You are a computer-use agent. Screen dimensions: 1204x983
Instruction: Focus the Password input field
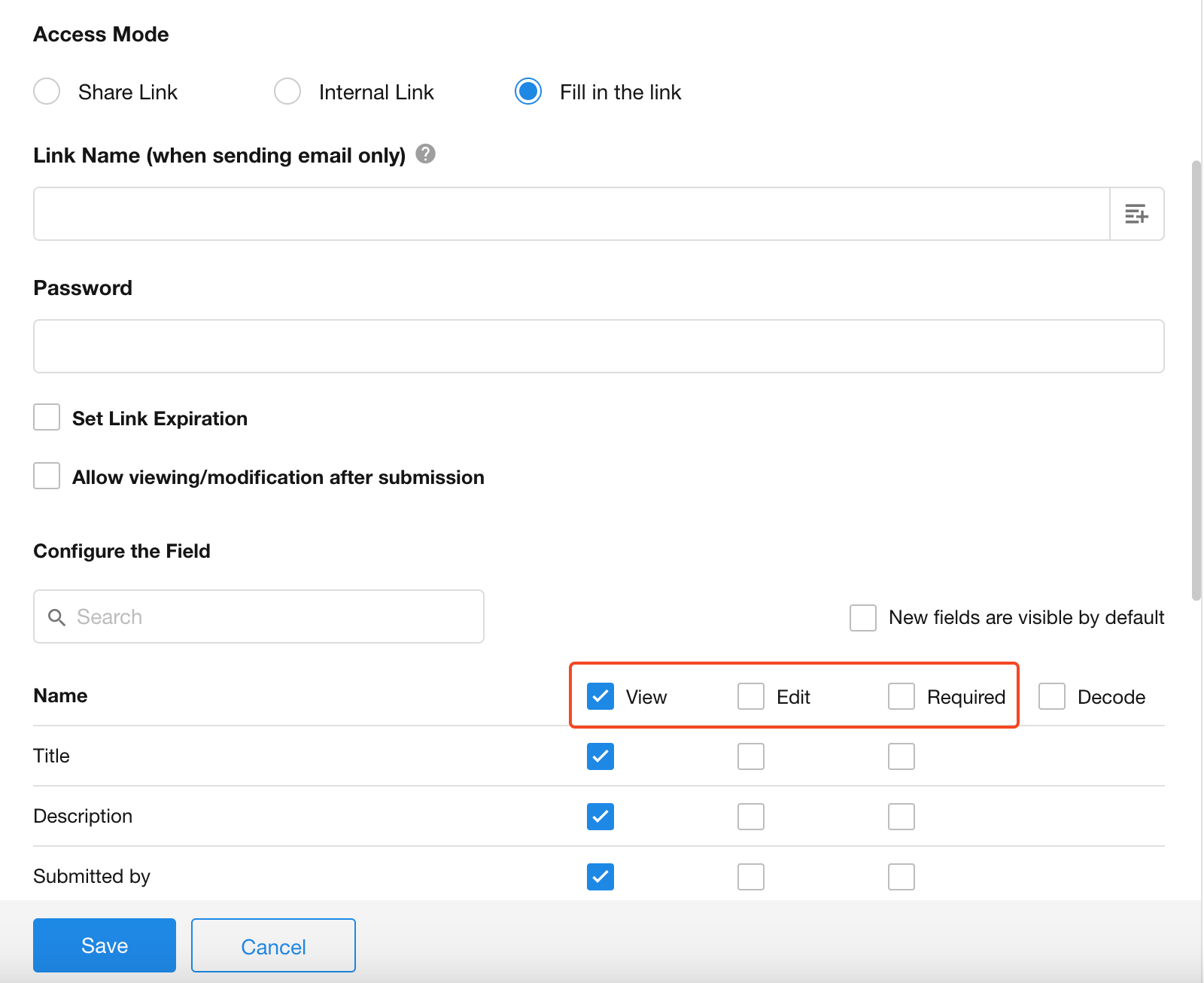click(598, 346)
